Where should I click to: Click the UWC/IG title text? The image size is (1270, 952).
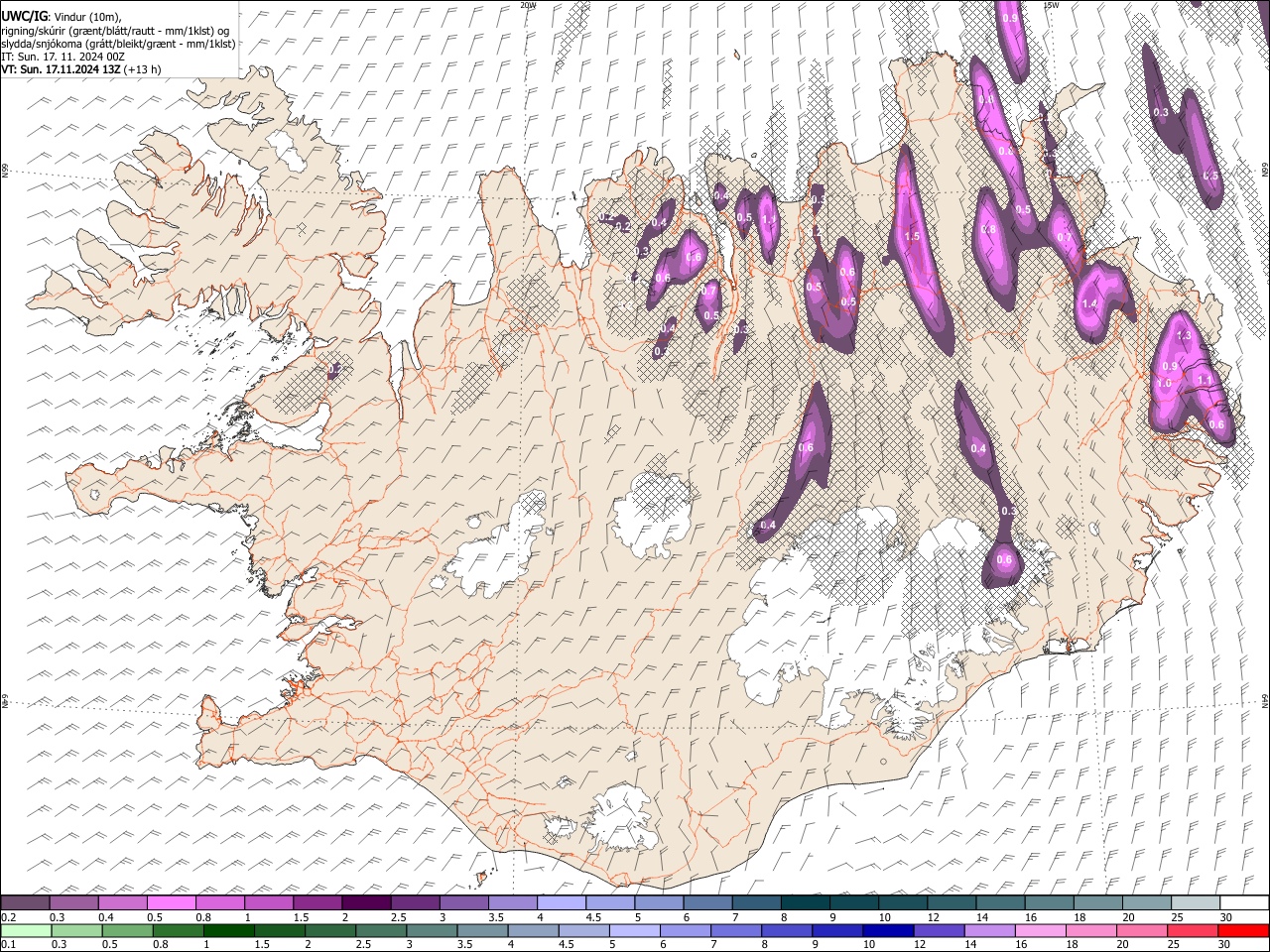pyautogui.click(x=24, y=17)
